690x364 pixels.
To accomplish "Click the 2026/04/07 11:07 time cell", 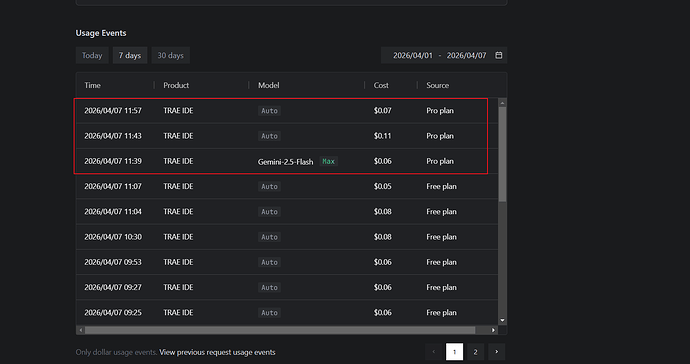I will (113, 186).
